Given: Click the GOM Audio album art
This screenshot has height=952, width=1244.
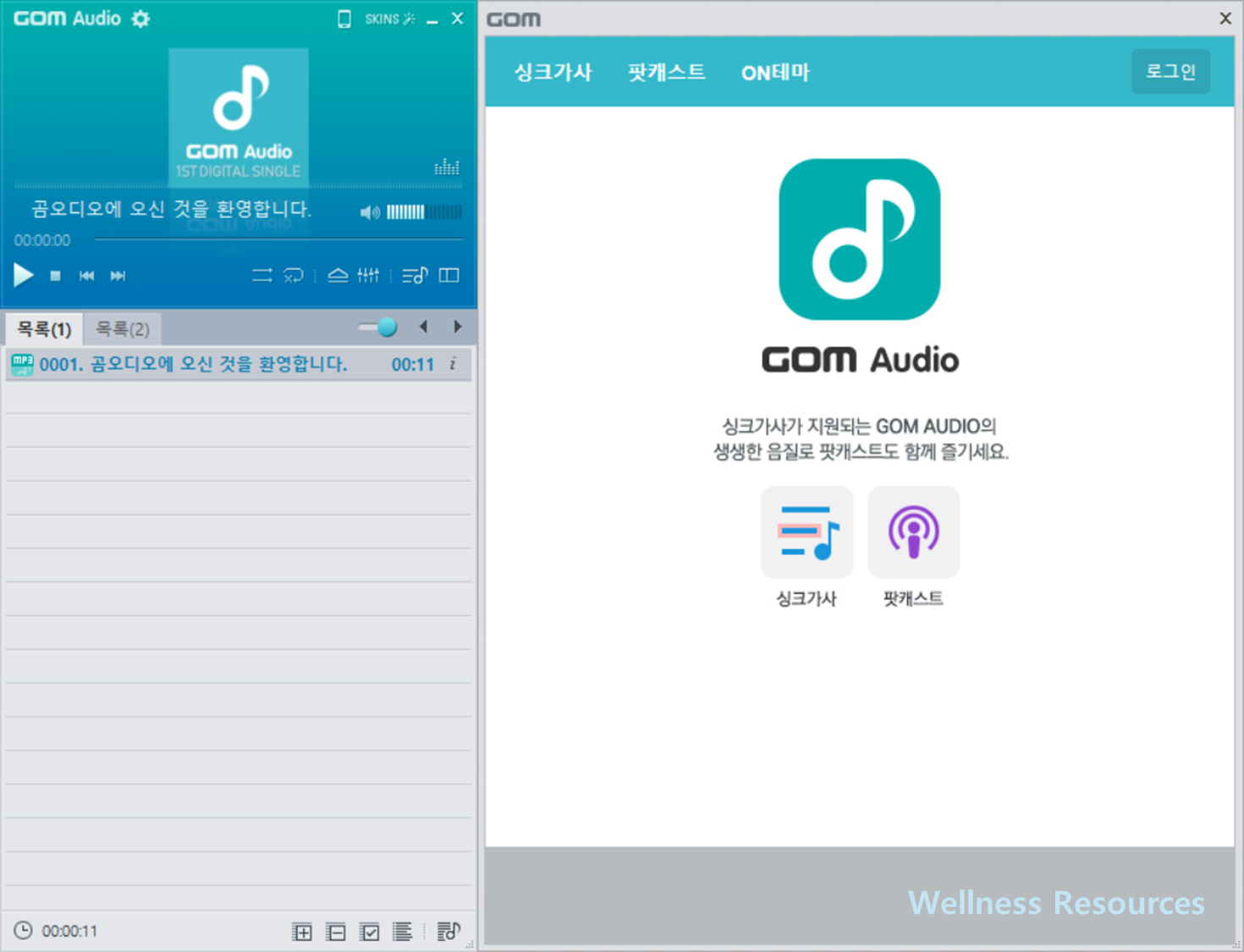Looking at the screenshot, I should tap(239, 117).
